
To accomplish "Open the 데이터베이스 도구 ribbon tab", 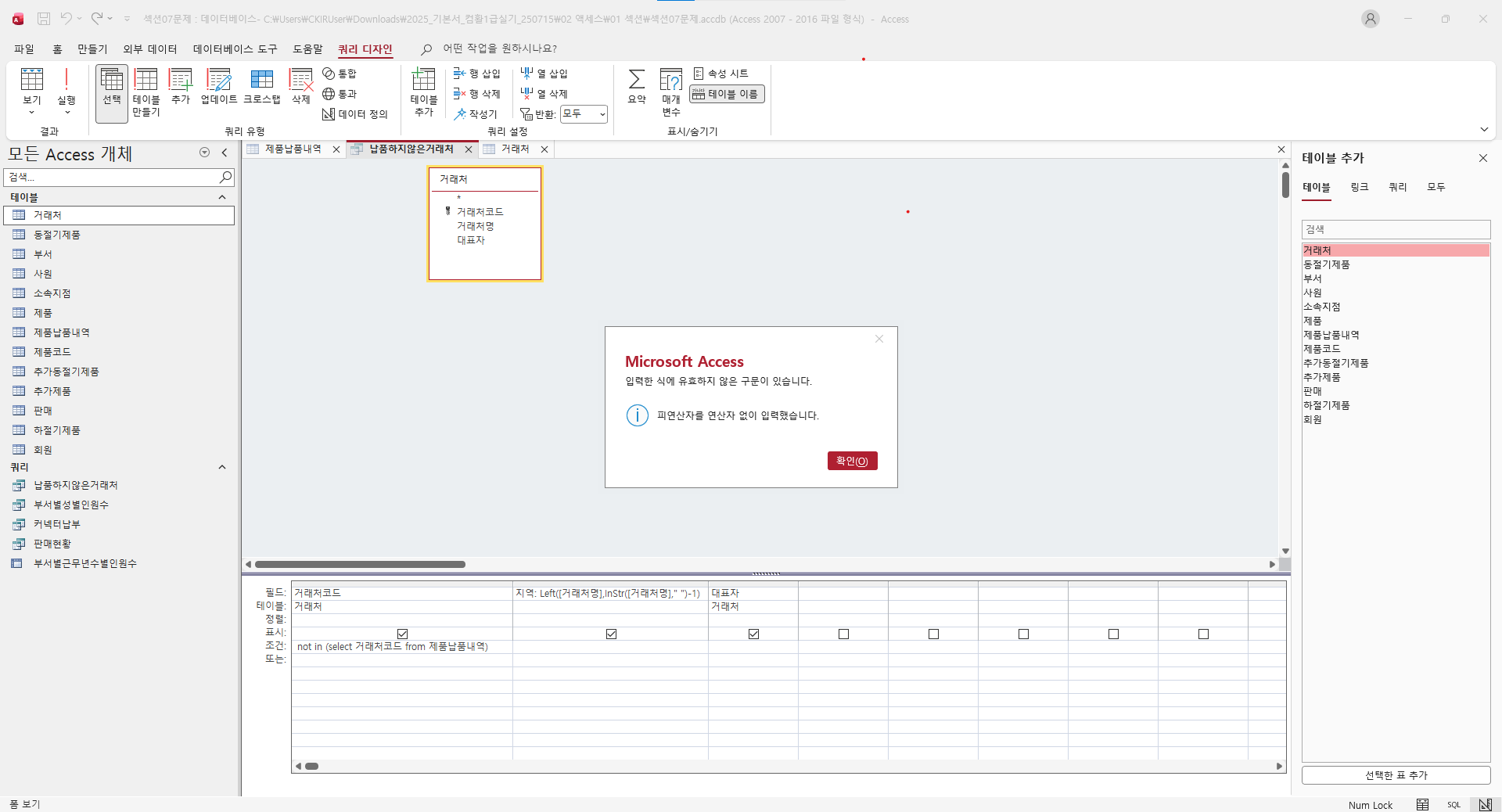I will (x=235, y=49).
